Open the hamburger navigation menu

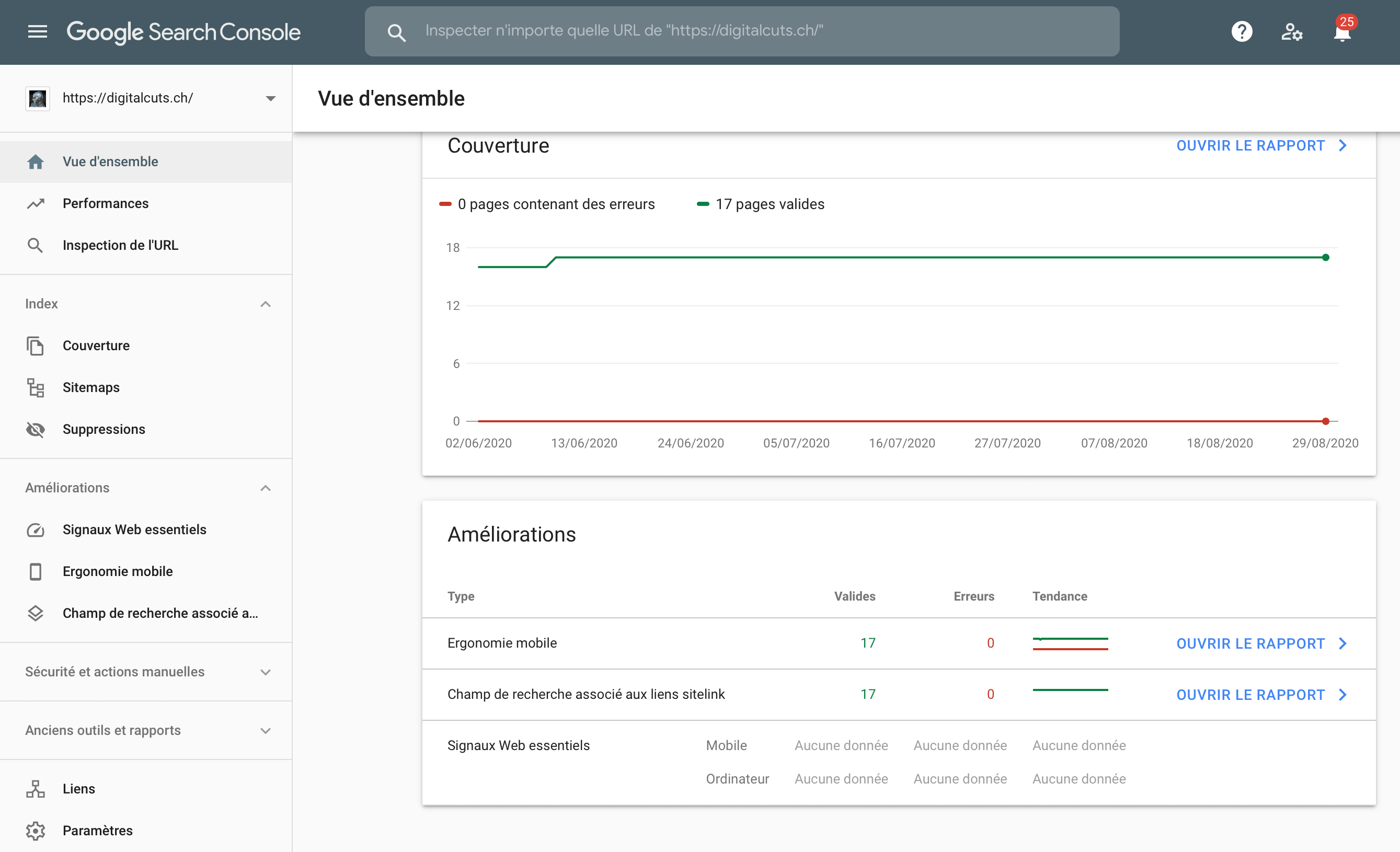point(38,32)
